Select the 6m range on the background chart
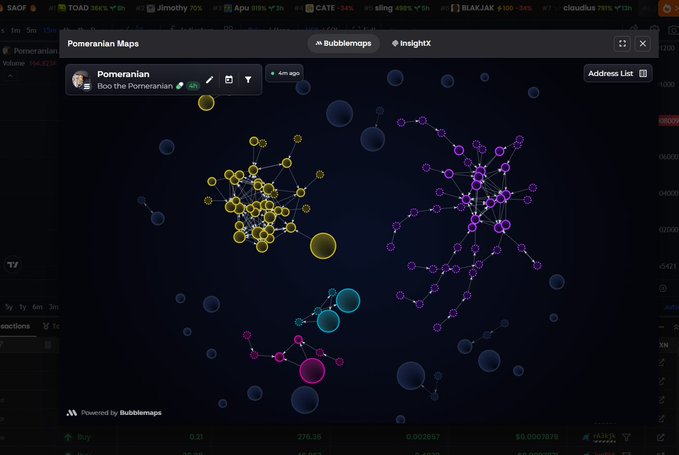This screenshot has height=455, width=679. tap(38, 307)
